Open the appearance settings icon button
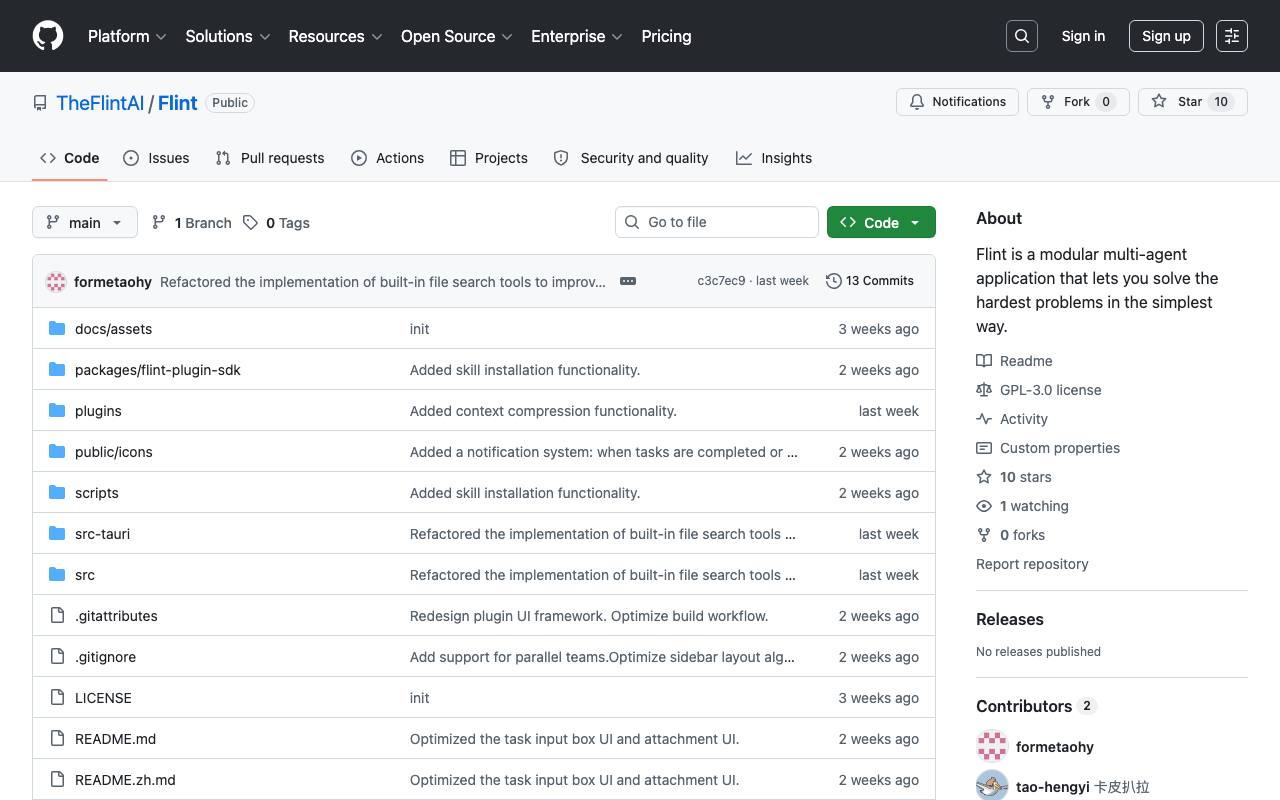Screen dimensions: 1280x800 (x=1232, y=36)
